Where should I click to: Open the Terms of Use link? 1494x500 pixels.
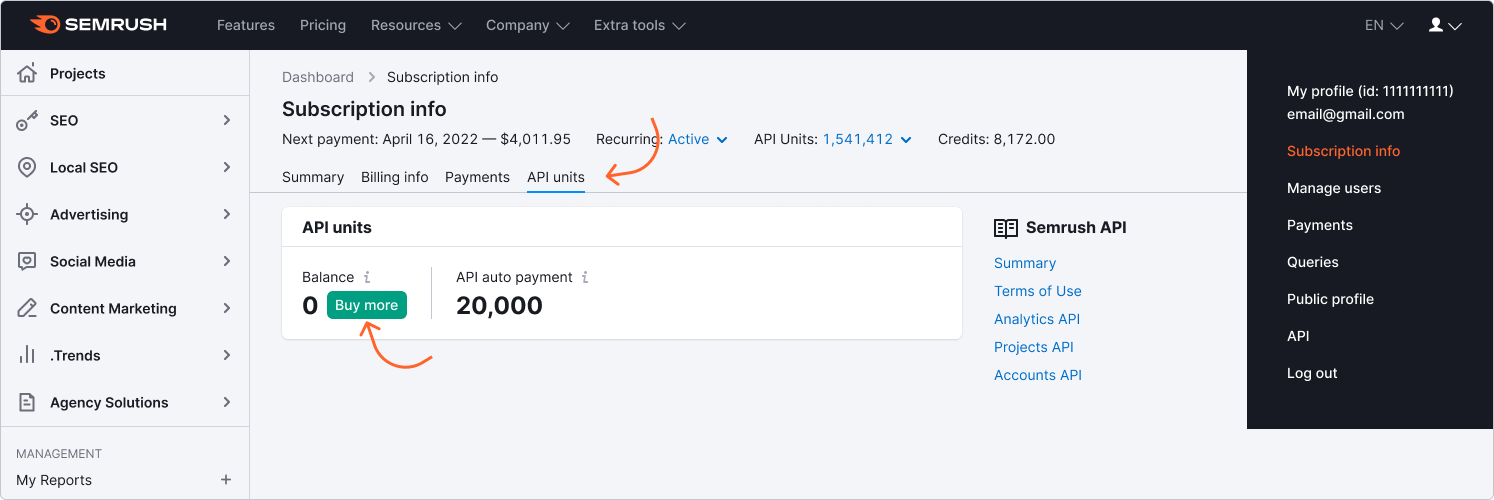tap(1038, 291)
